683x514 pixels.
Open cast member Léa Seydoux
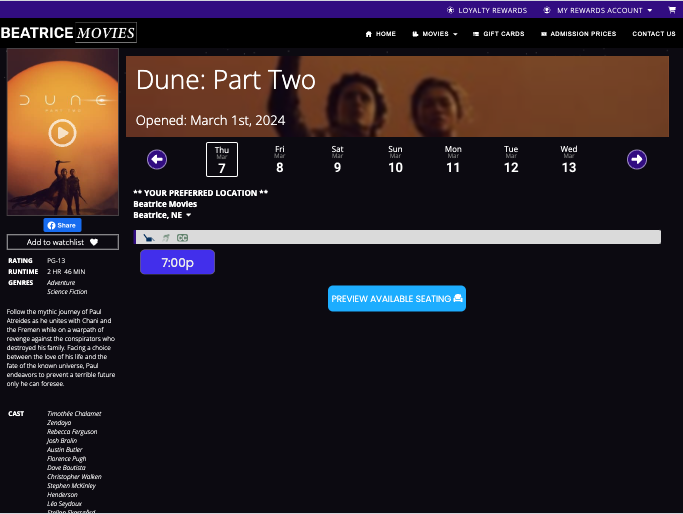[64, 504]
